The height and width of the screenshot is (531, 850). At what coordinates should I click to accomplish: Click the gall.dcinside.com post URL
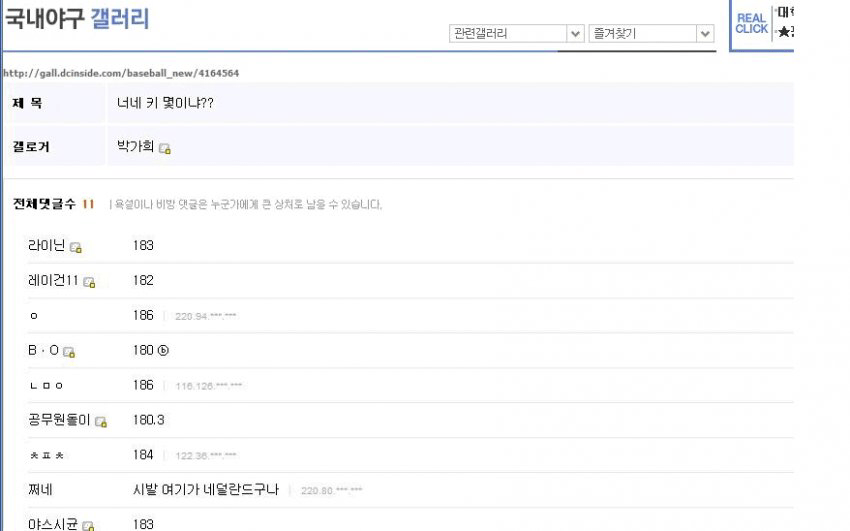[120, 73]
